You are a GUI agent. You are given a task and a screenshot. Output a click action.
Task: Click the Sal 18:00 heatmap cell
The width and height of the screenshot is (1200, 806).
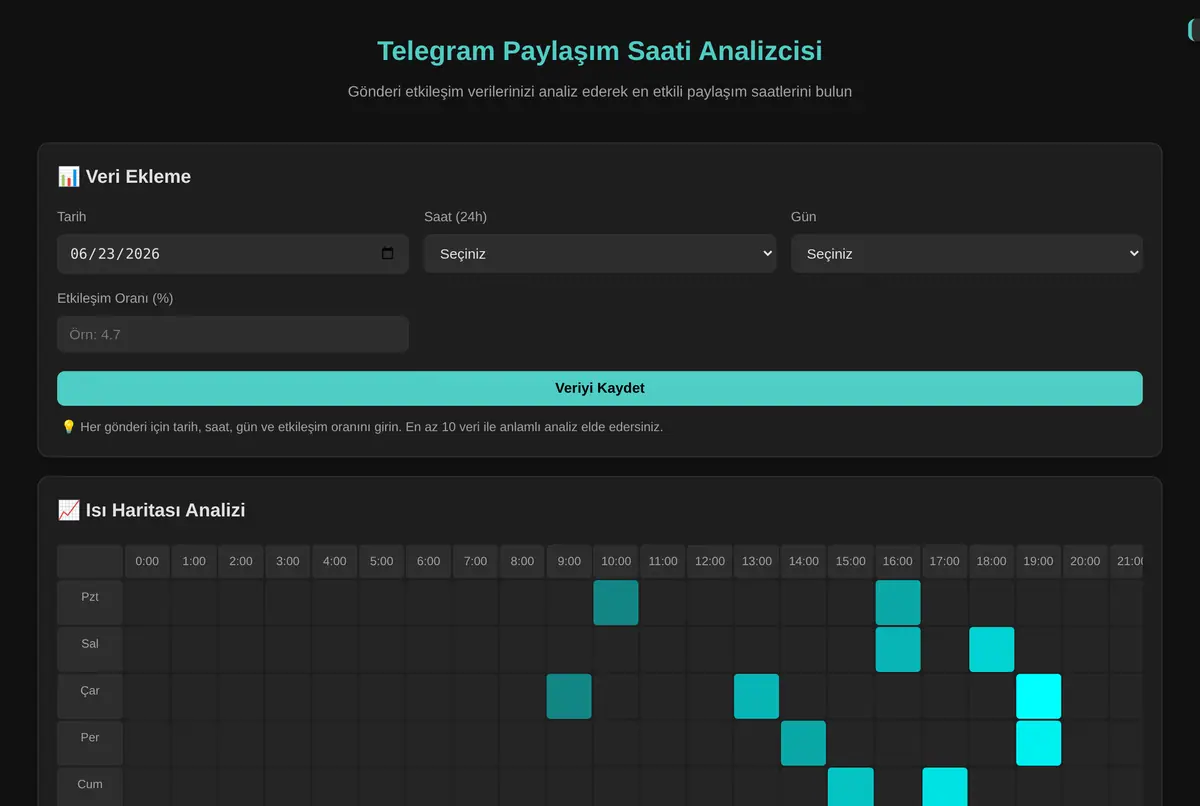[x=992, y=650]
